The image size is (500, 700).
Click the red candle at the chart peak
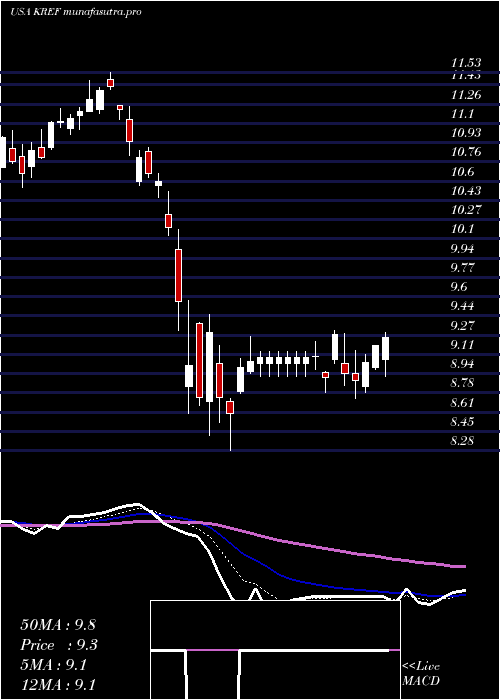point(111,83)
